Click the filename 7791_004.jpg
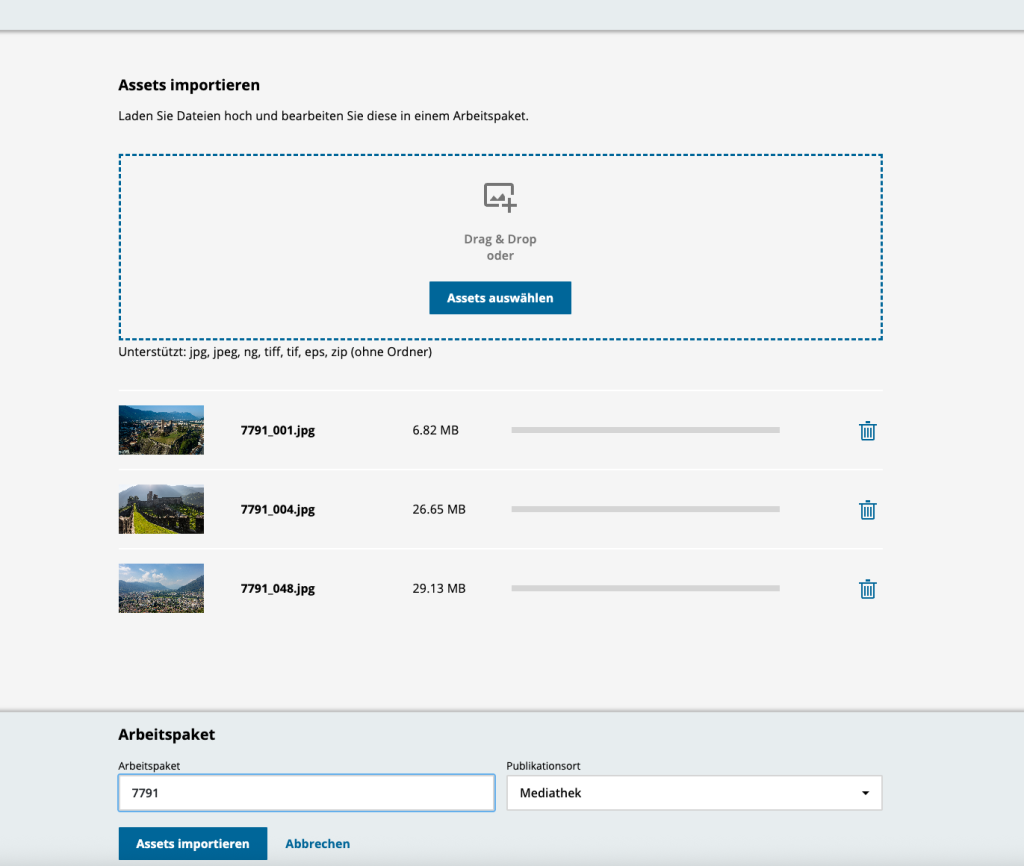 coord(277,510)
